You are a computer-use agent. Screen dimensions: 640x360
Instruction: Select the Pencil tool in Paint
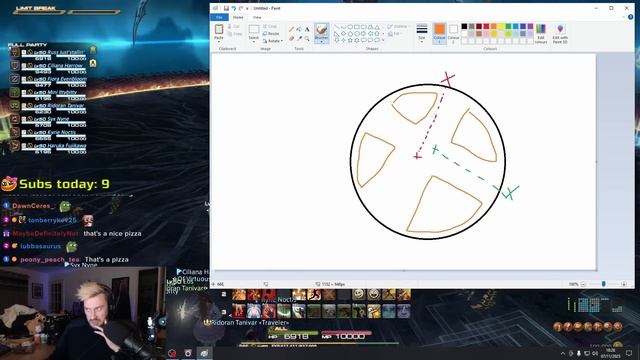coord(291,29)
